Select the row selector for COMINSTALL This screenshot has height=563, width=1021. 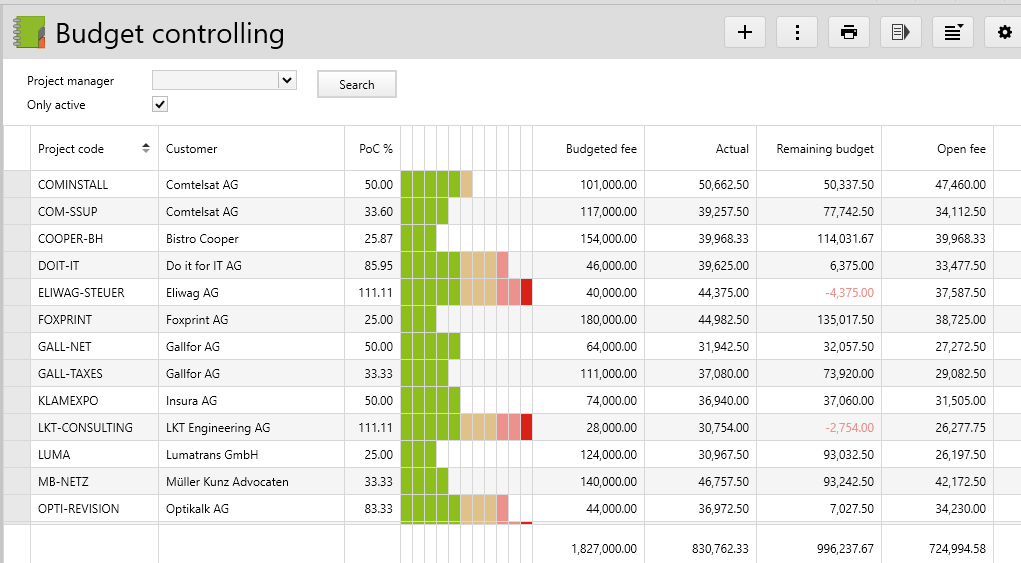pos(17,185)
